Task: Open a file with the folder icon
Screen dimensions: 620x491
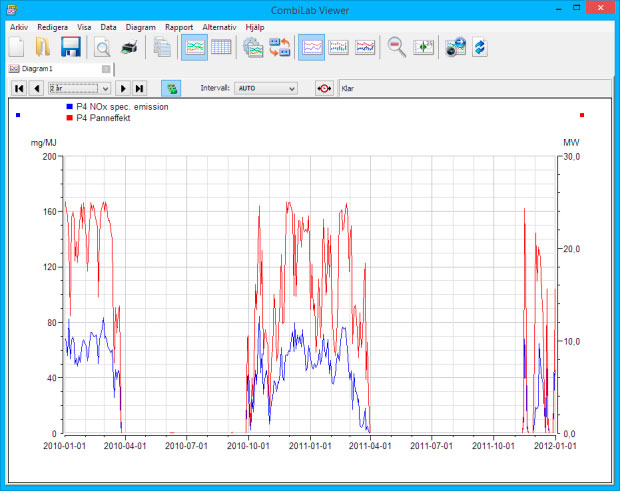Action: pos(43,47)
